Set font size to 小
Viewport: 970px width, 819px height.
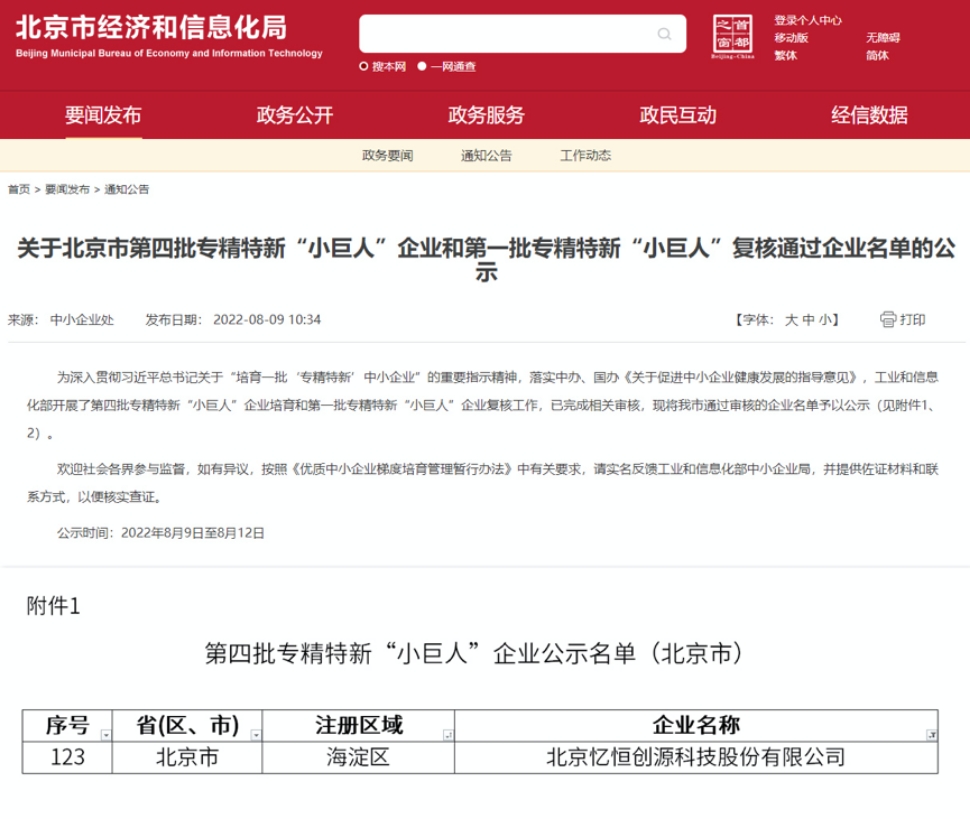pyautogui.click(x=825, y=320)
